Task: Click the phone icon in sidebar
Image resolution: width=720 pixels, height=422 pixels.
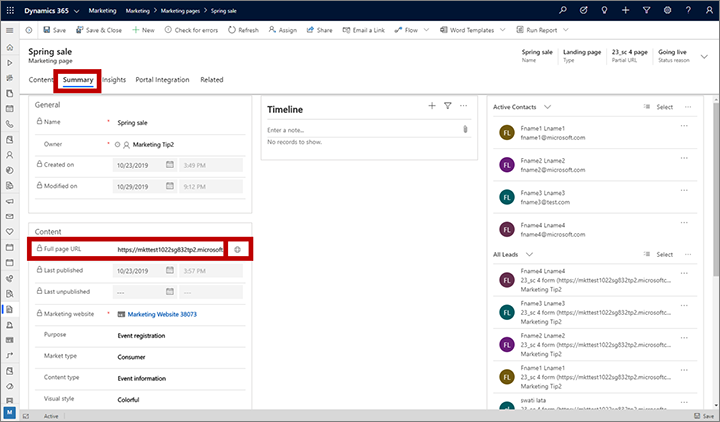Action: coord(10,124)
